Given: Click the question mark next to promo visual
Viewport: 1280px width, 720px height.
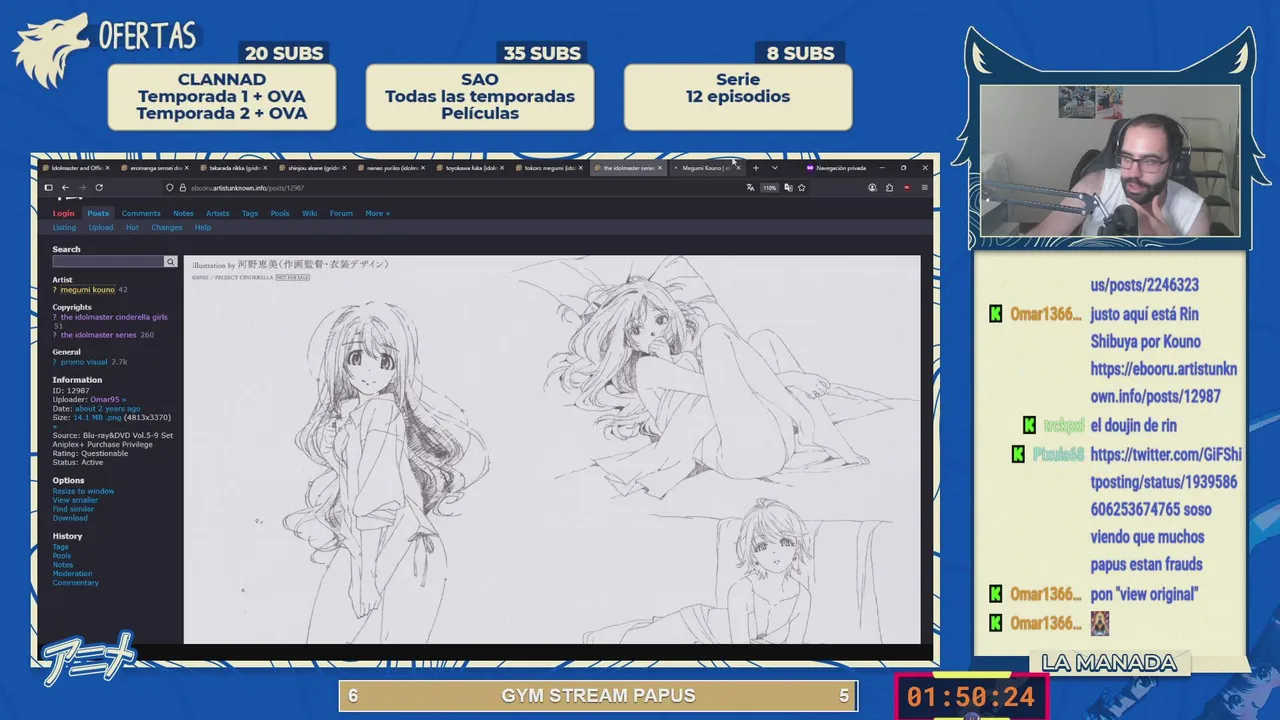Looking at the screenshot, I should click(x=55, y=362).
